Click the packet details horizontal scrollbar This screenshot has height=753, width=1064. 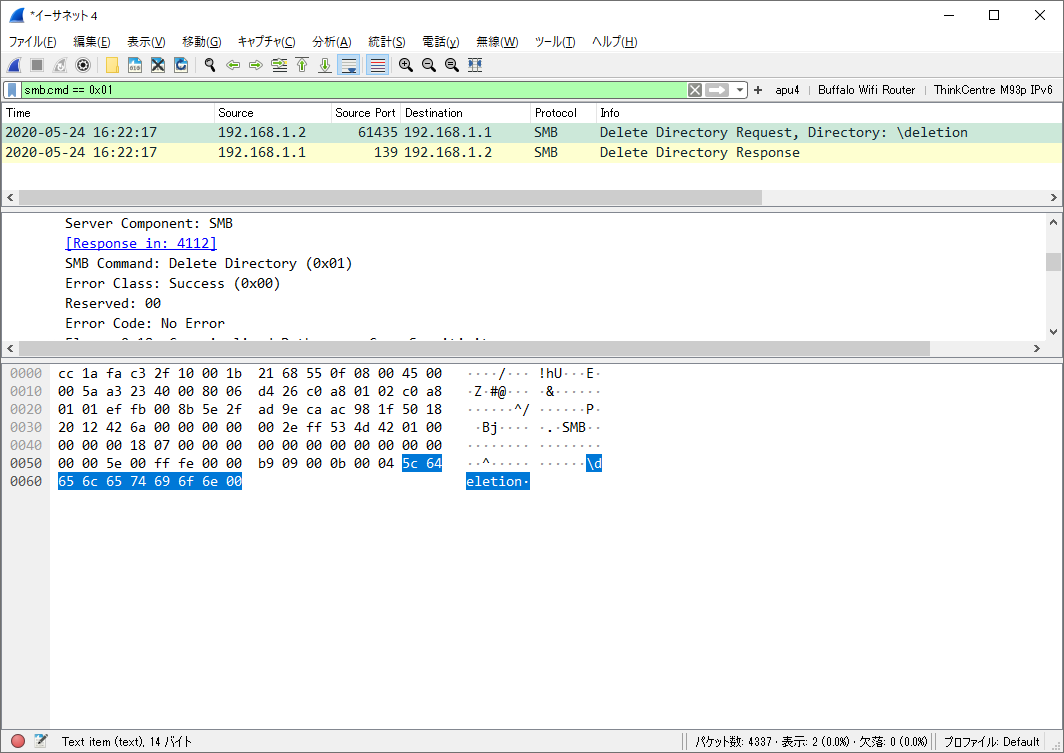click(x=474, y=348)
